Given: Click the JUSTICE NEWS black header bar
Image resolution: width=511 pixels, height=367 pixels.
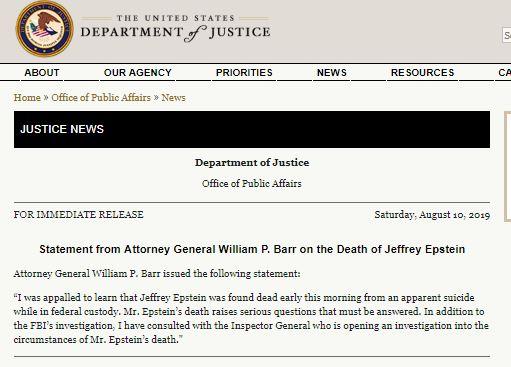Looking at the screenshot, I should [252, 129].
